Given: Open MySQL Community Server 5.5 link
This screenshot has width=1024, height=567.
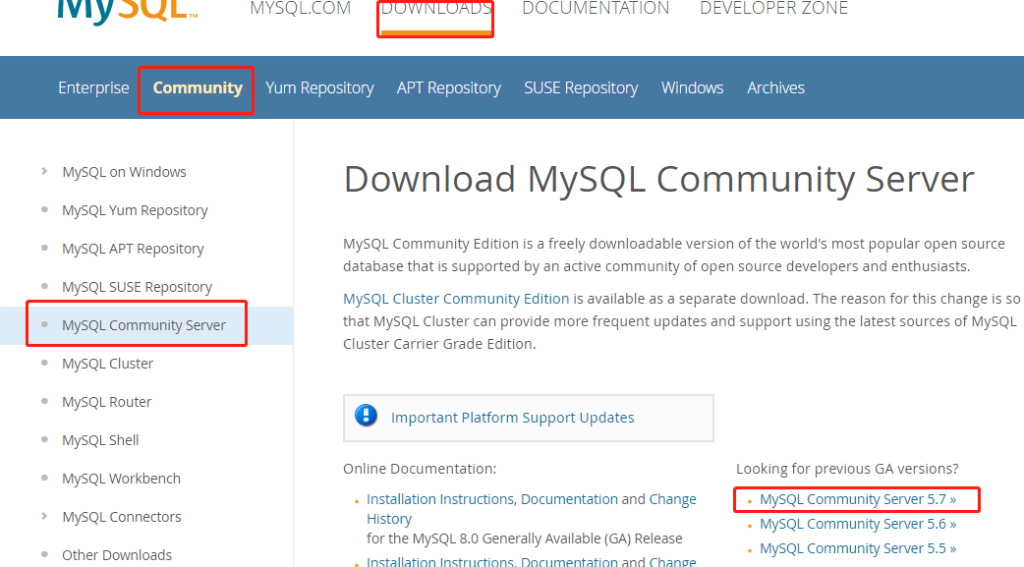Looking at the screenshot, I should [857, 549].
